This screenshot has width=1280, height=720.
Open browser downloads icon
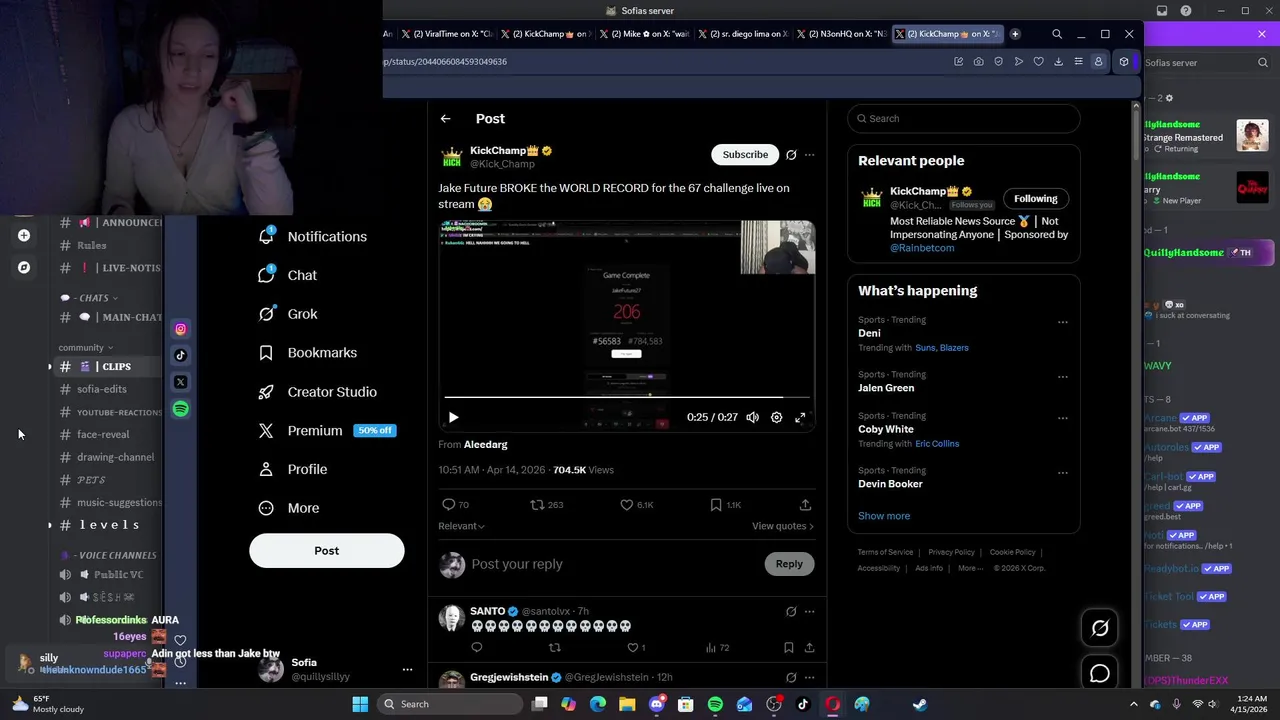click(1058, 62)
